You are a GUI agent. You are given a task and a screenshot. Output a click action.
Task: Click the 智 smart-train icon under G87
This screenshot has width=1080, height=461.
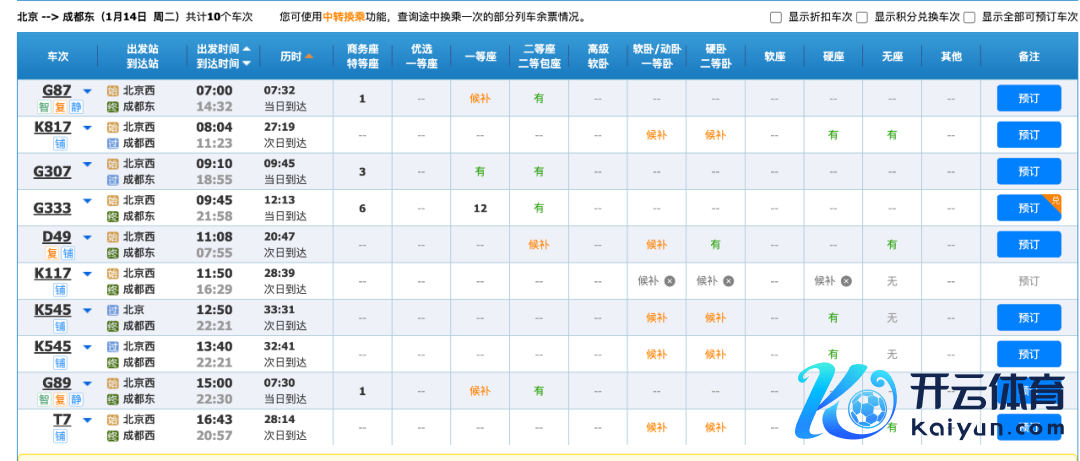pyautogui.click(x=43, y=107)
